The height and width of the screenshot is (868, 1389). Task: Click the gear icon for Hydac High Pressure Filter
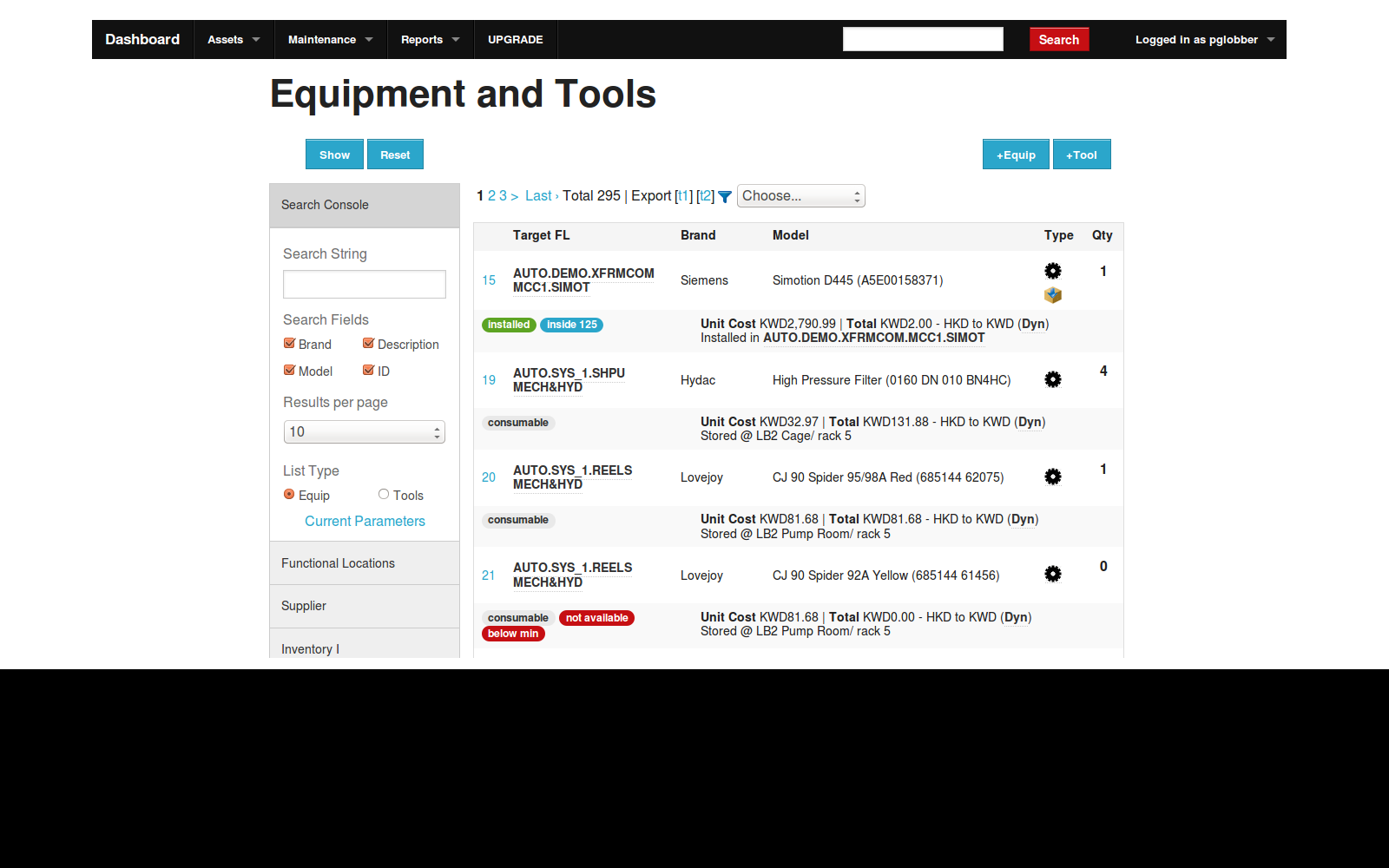coord(1052,379)
